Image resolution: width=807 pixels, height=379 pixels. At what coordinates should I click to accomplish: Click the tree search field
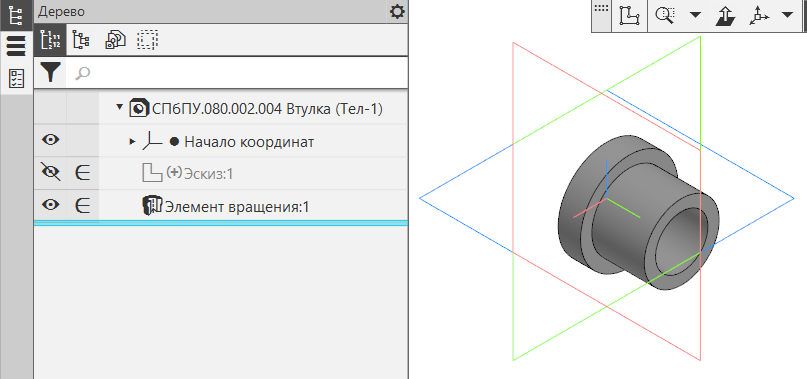coord(237,73)
